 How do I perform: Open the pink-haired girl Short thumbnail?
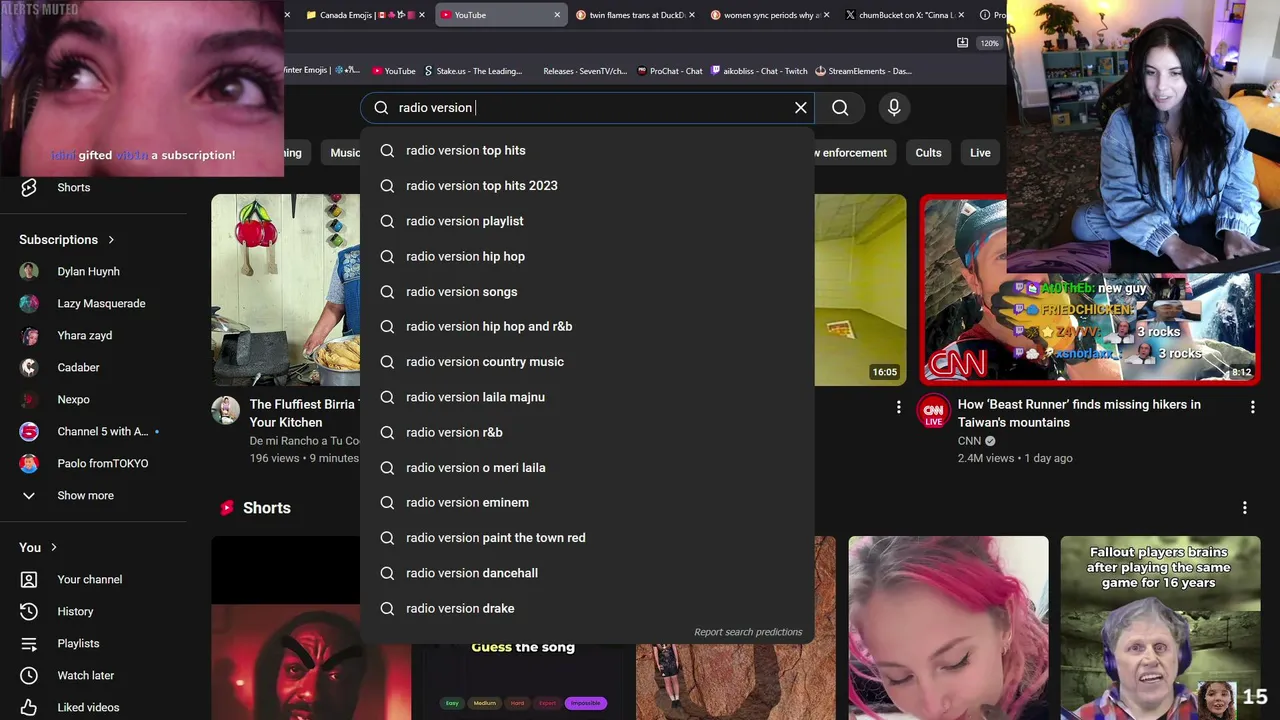(948, 628)
